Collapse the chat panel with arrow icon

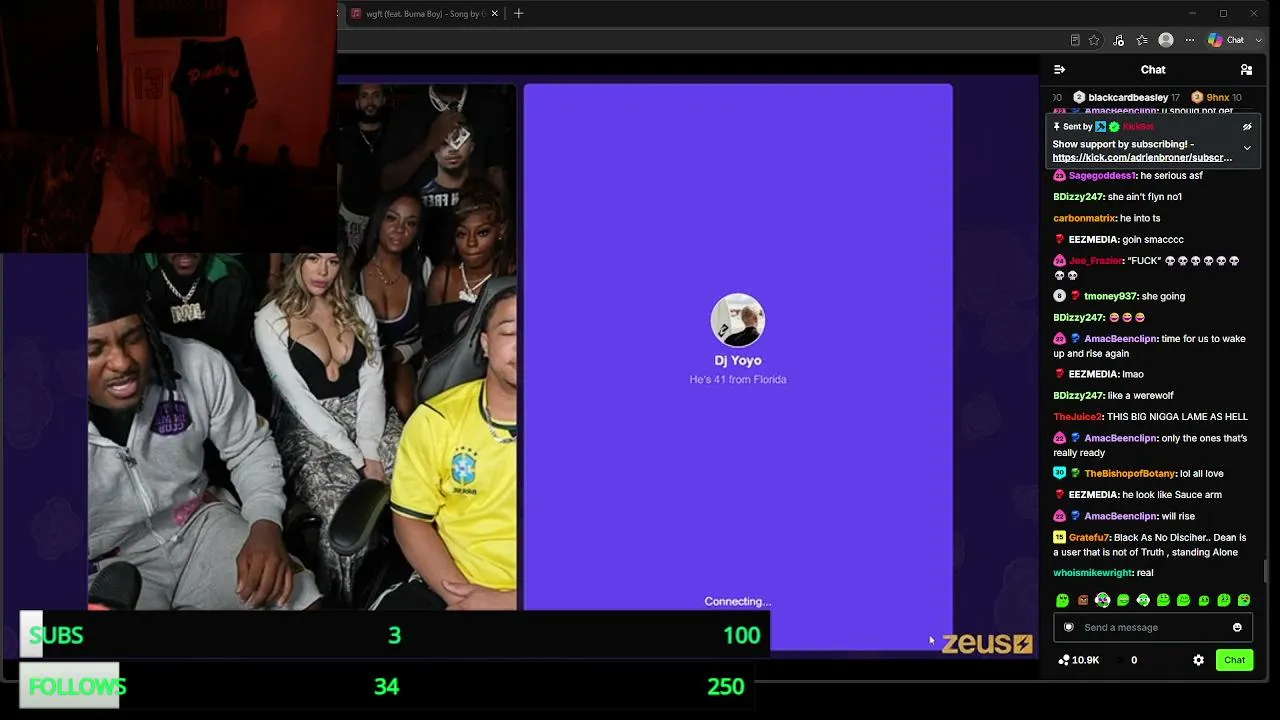(1060, 69)
